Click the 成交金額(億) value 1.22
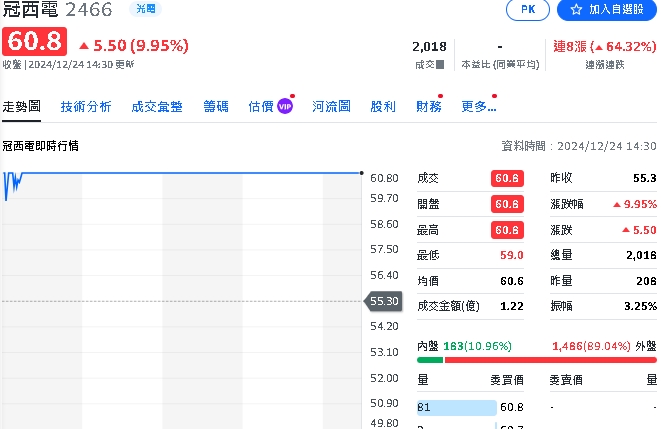 click(x=511, y=306)
